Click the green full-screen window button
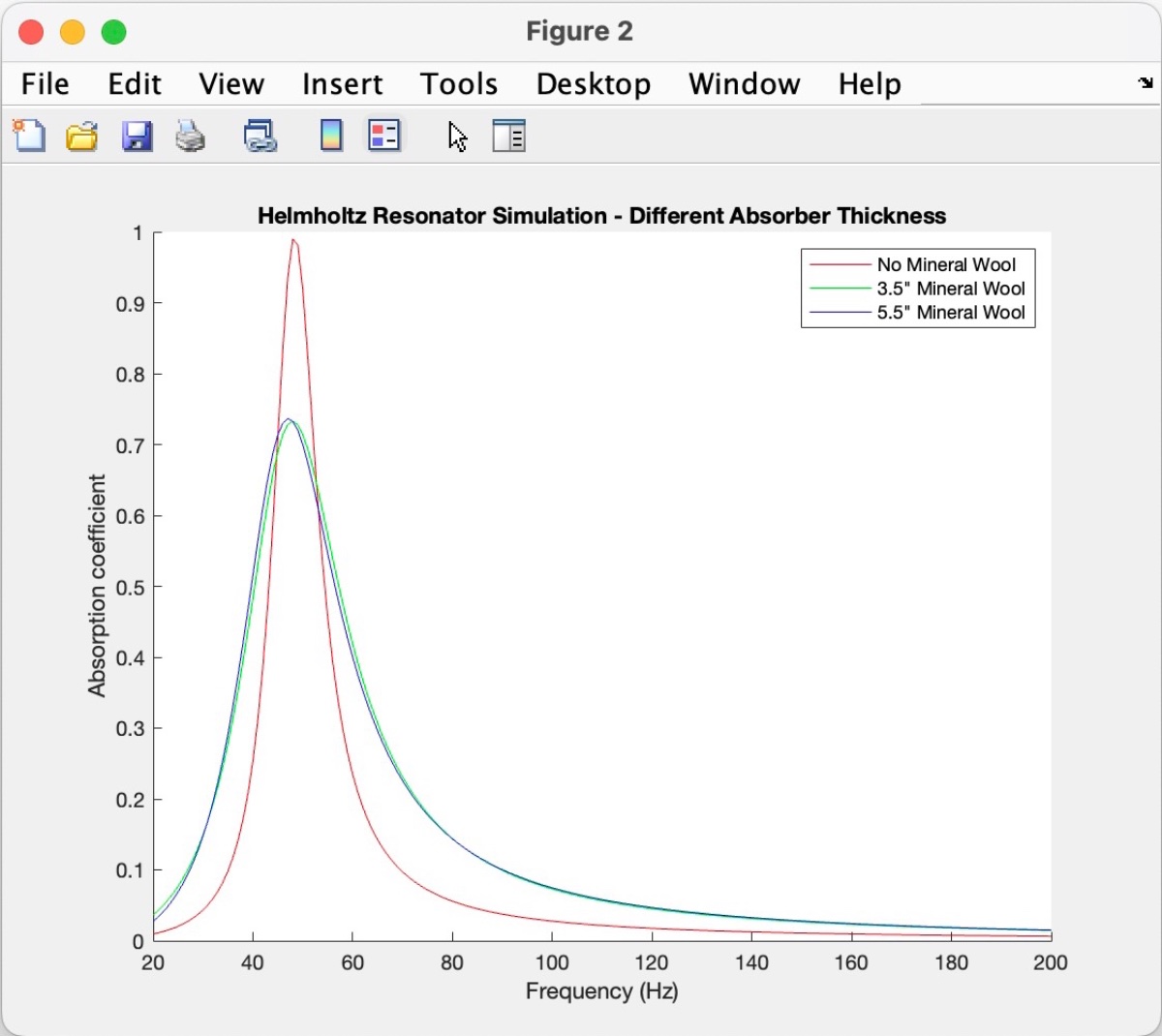The image size is (1162, 1036). pyautogui.click(x=114, y=32)
